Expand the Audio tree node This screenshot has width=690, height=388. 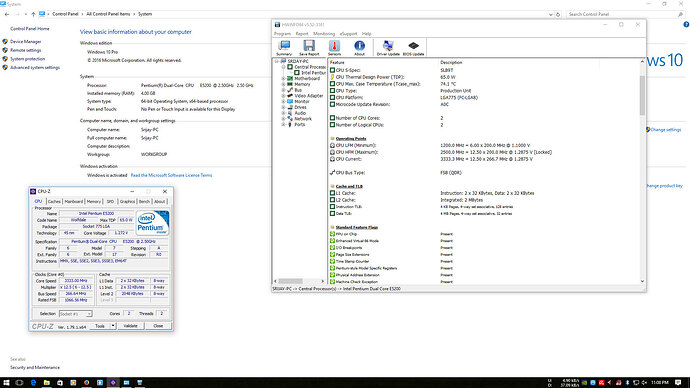pos(283,113)
